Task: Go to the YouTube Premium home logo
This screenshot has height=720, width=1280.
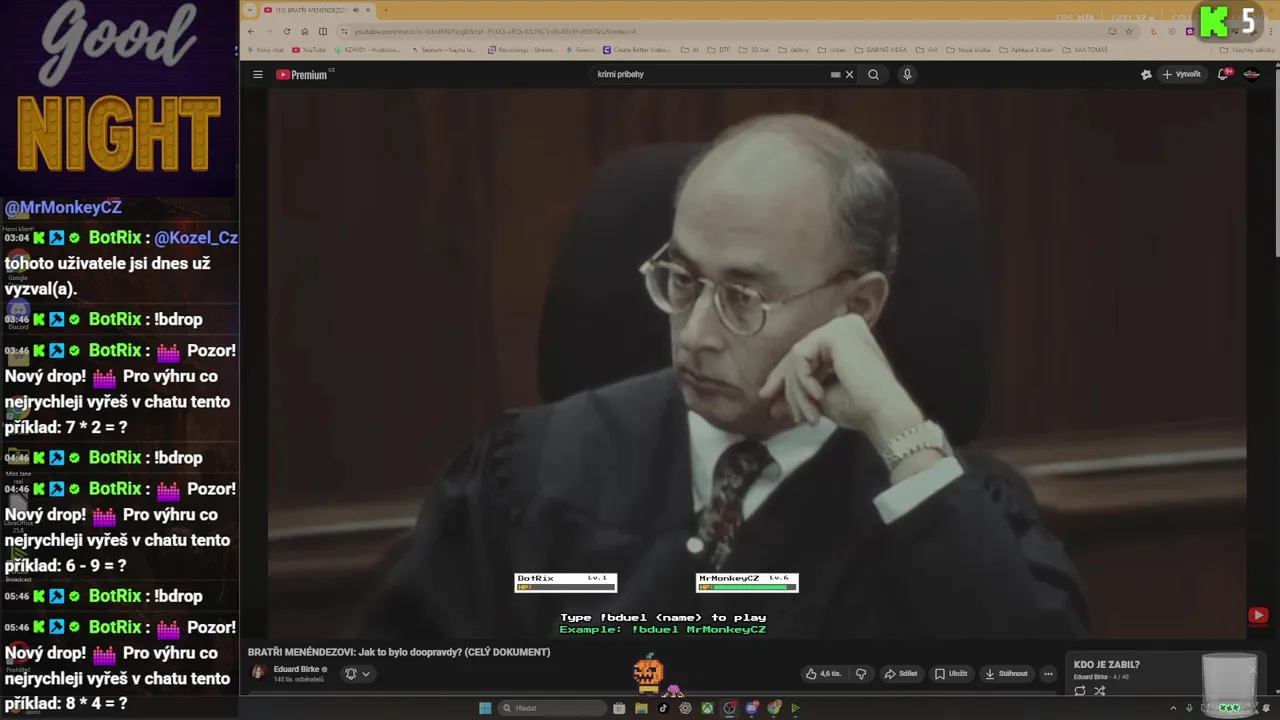Action: coord(304,74)
